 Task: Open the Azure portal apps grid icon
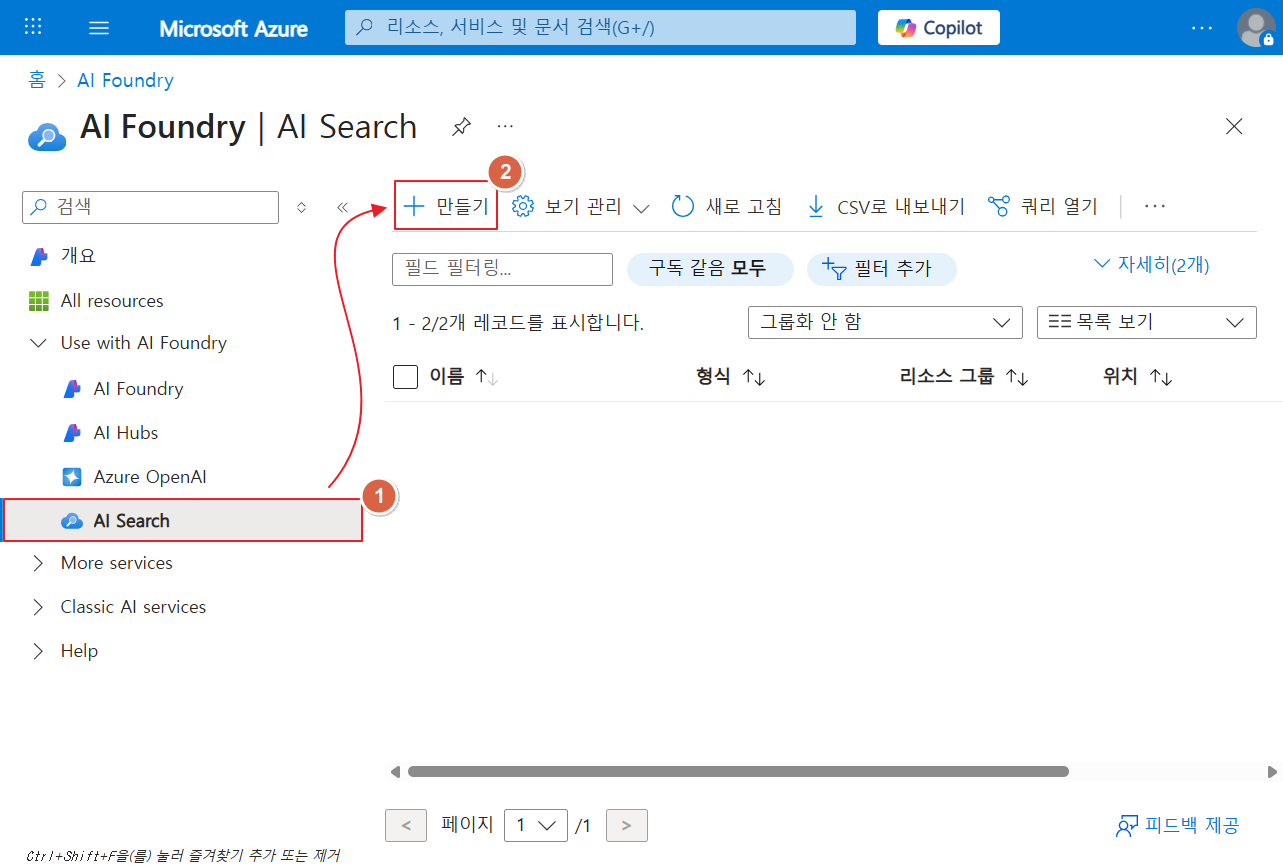coord(33,27)
